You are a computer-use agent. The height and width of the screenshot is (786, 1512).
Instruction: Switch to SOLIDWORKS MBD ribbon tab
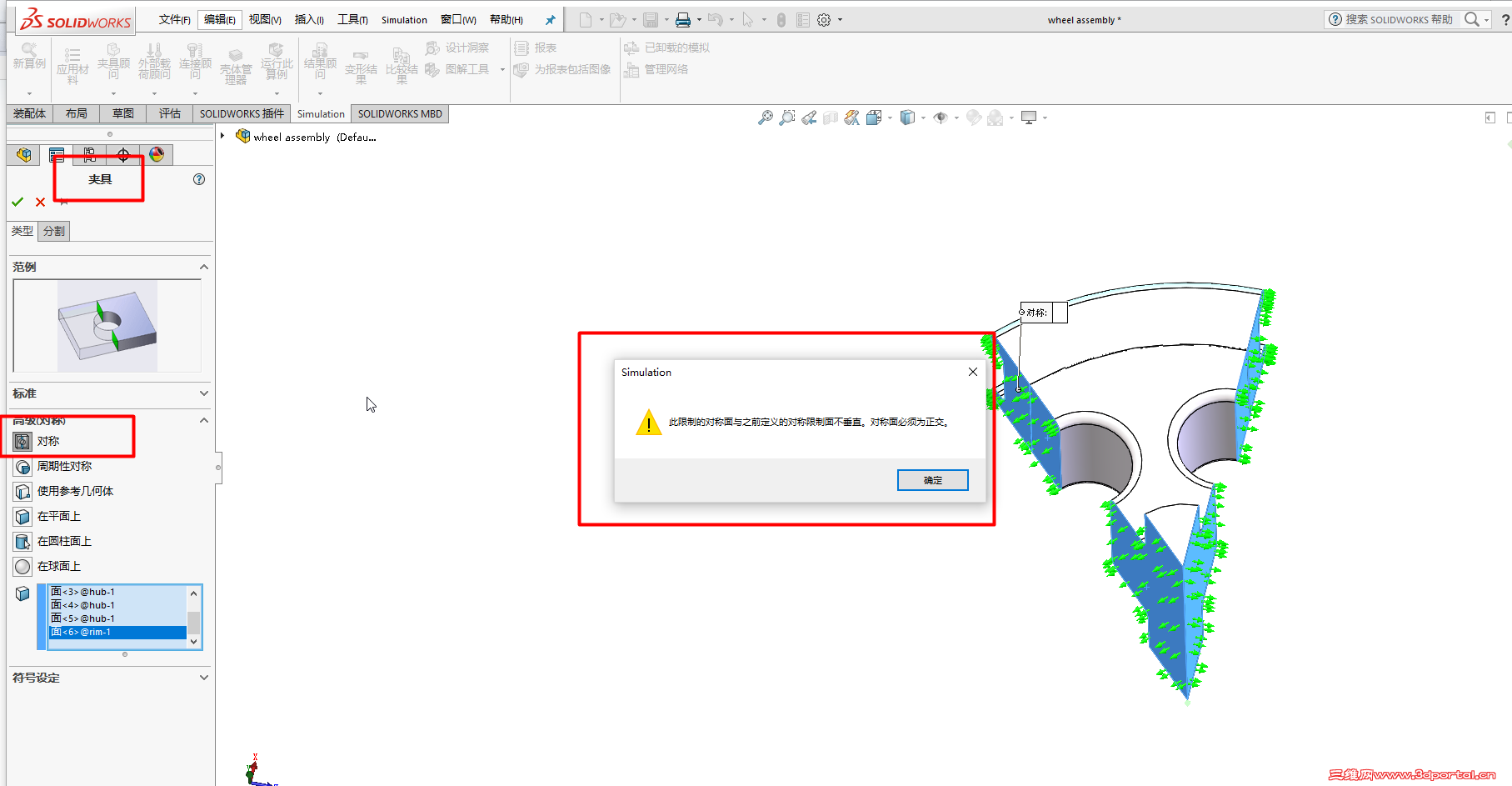click(x=400, y=113)
